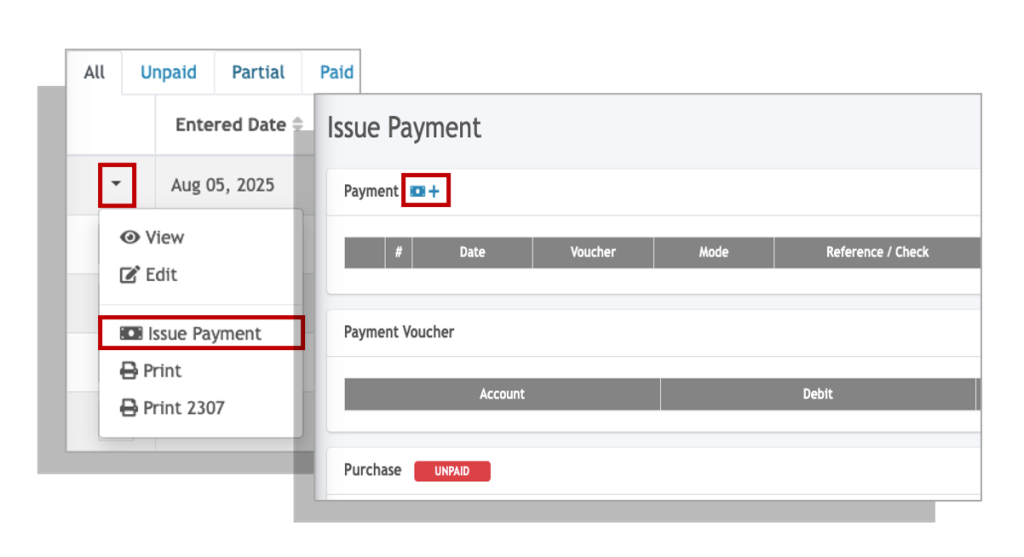Click the Payment Voucher section heading

coord(399,332)
